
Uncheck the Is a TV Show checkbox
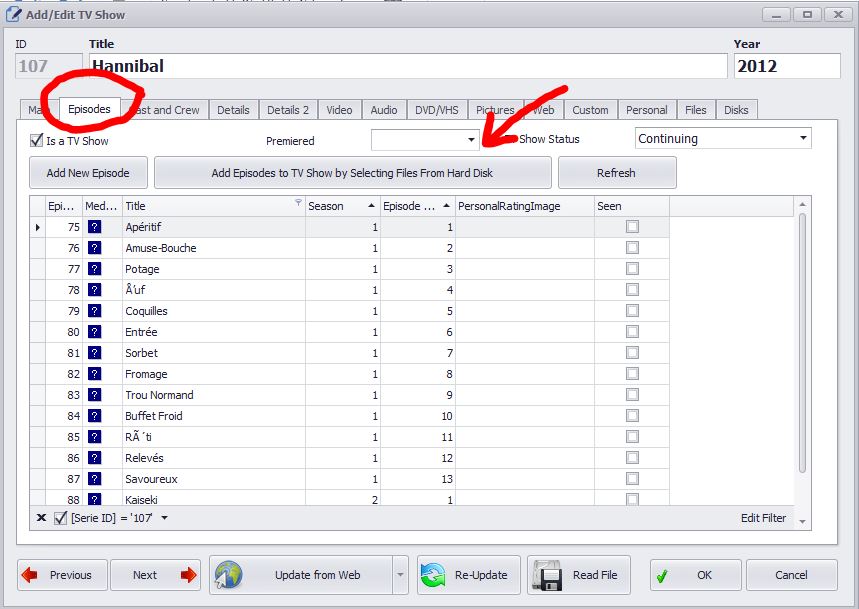[37, 141]
